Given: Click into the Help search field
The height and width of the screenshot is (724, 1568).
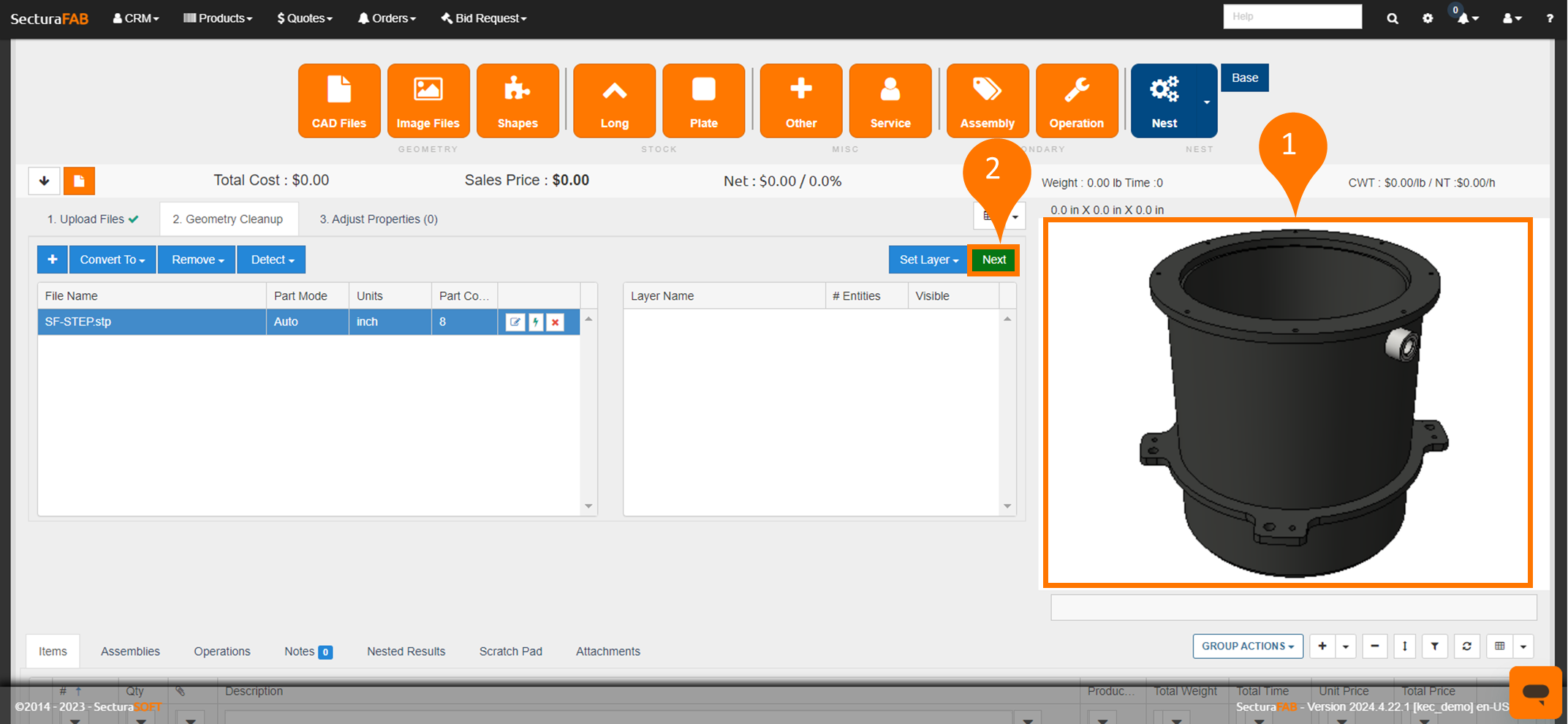Looking at the screenshot, I should tap(1292, 16).
